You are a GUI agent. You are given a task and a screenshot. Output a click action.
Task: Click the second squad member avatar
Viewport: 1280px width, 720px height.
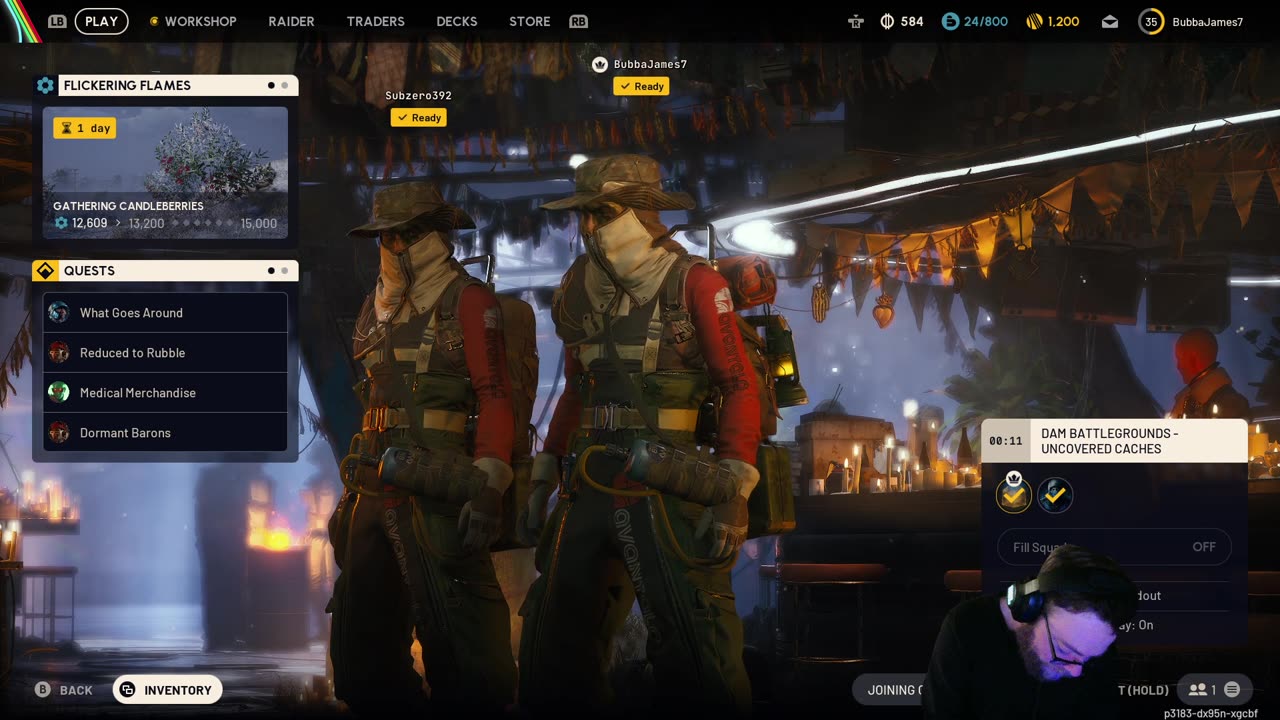pyautogui.click(x=1055, y=494)
